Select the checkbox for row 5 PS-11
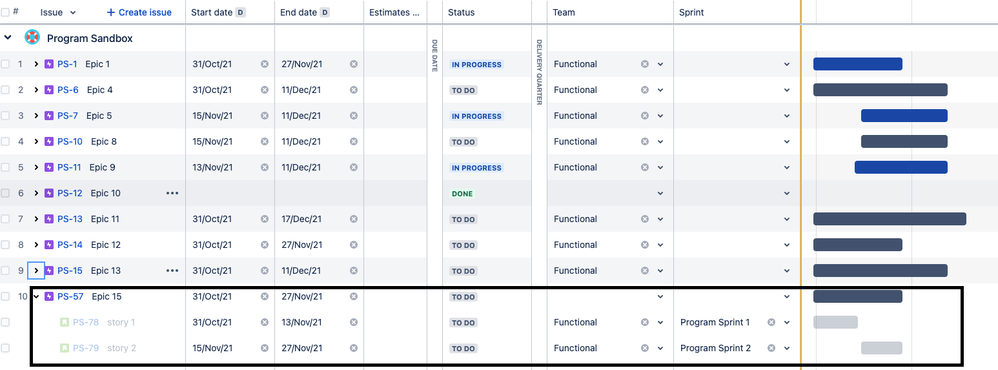Screen dimensions: 998x370 5,167
